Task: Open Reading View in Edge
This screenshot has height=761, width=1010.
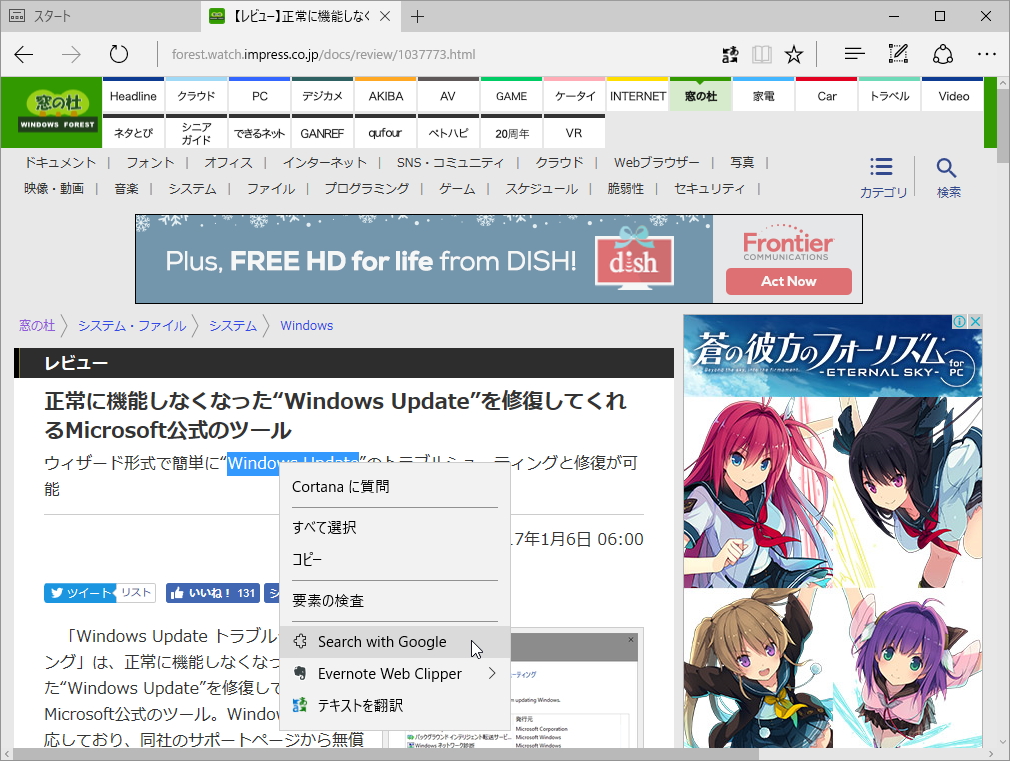Action: [x=762, y=54]
